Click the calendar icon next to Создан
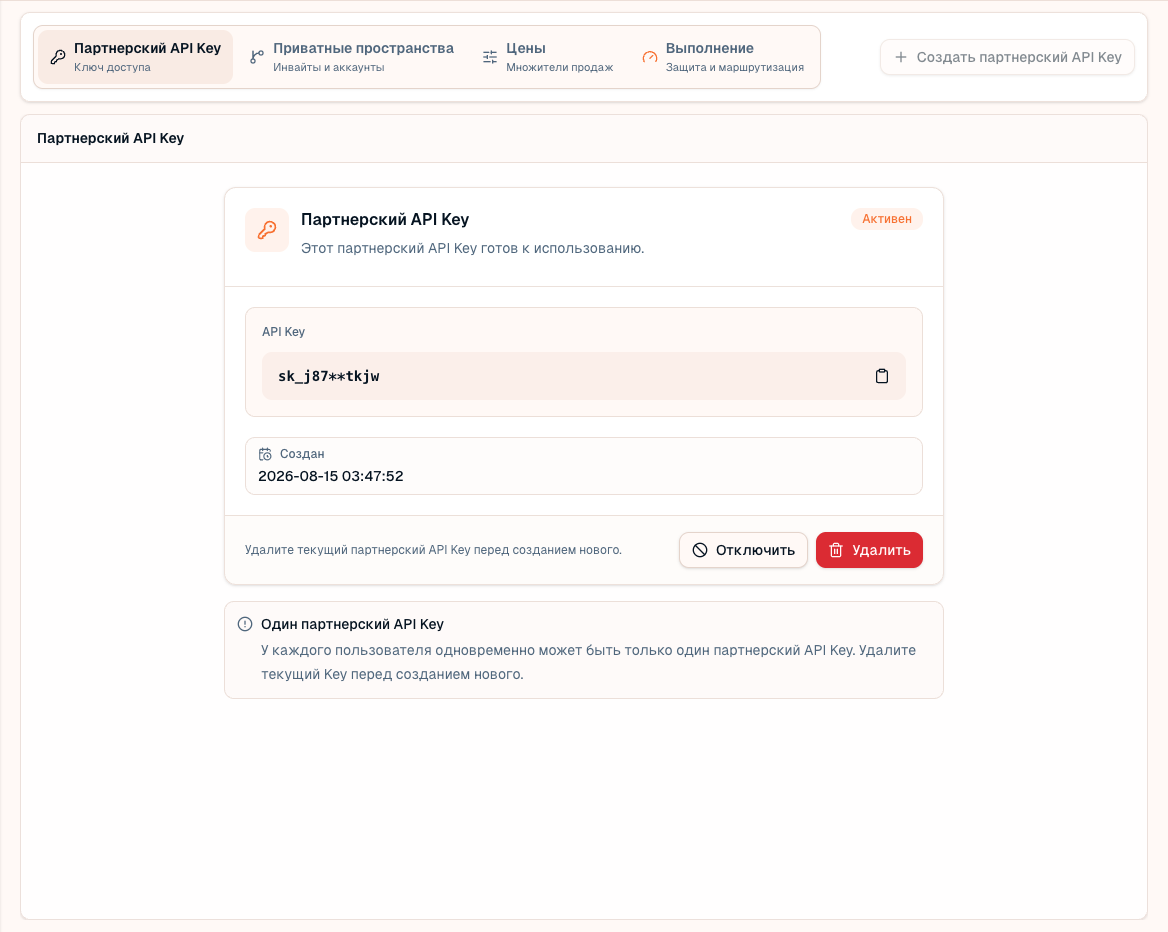Image resolution: width=1168 pixels, height=932 pixels. pos(265,454)
